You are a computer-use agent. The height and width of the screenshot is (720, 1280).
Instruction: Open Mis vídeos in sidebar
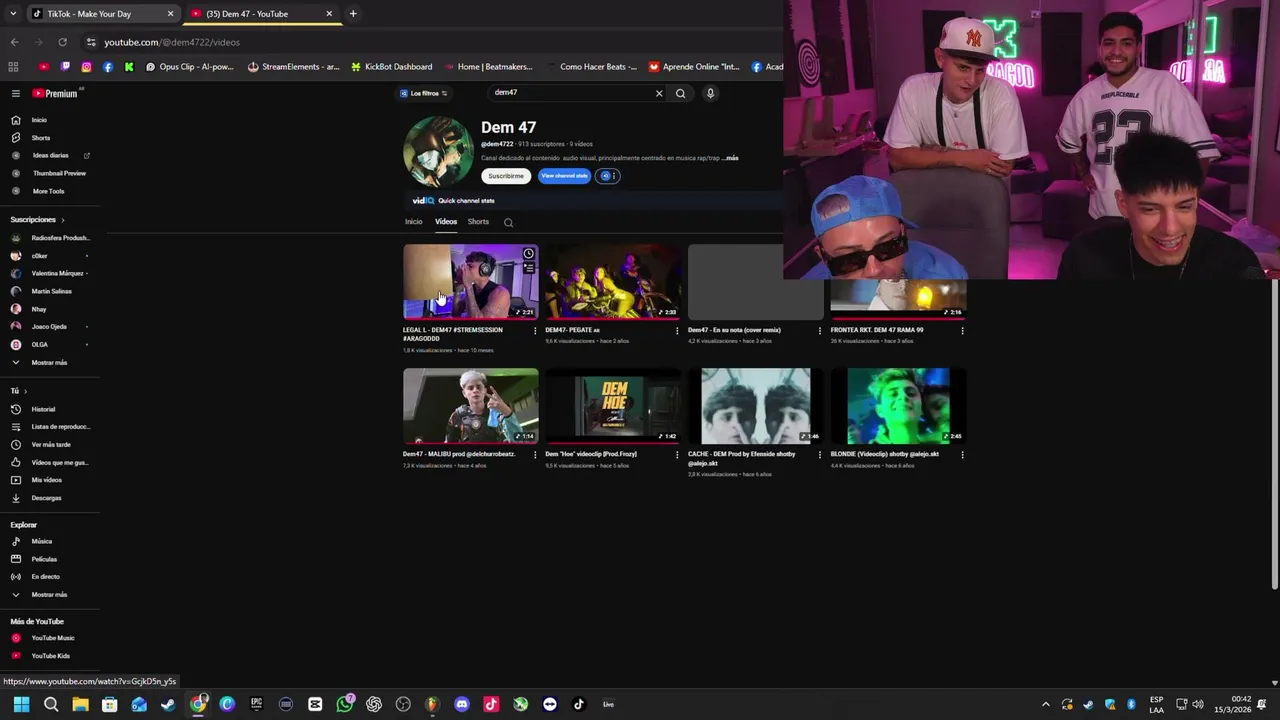(x=46, y=480)
